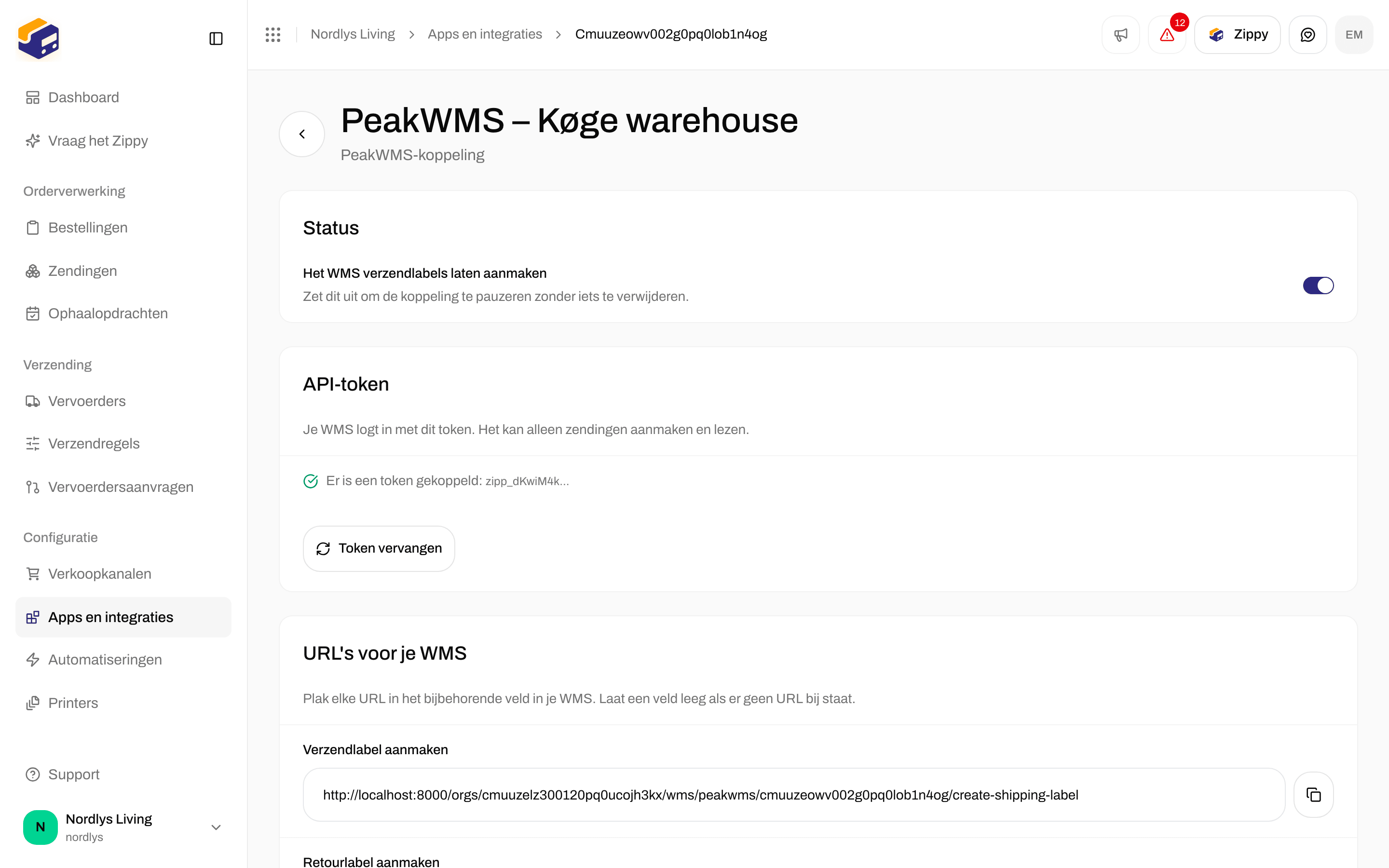
Task: Click the create-shipping-label URL field
Action: 794,795
